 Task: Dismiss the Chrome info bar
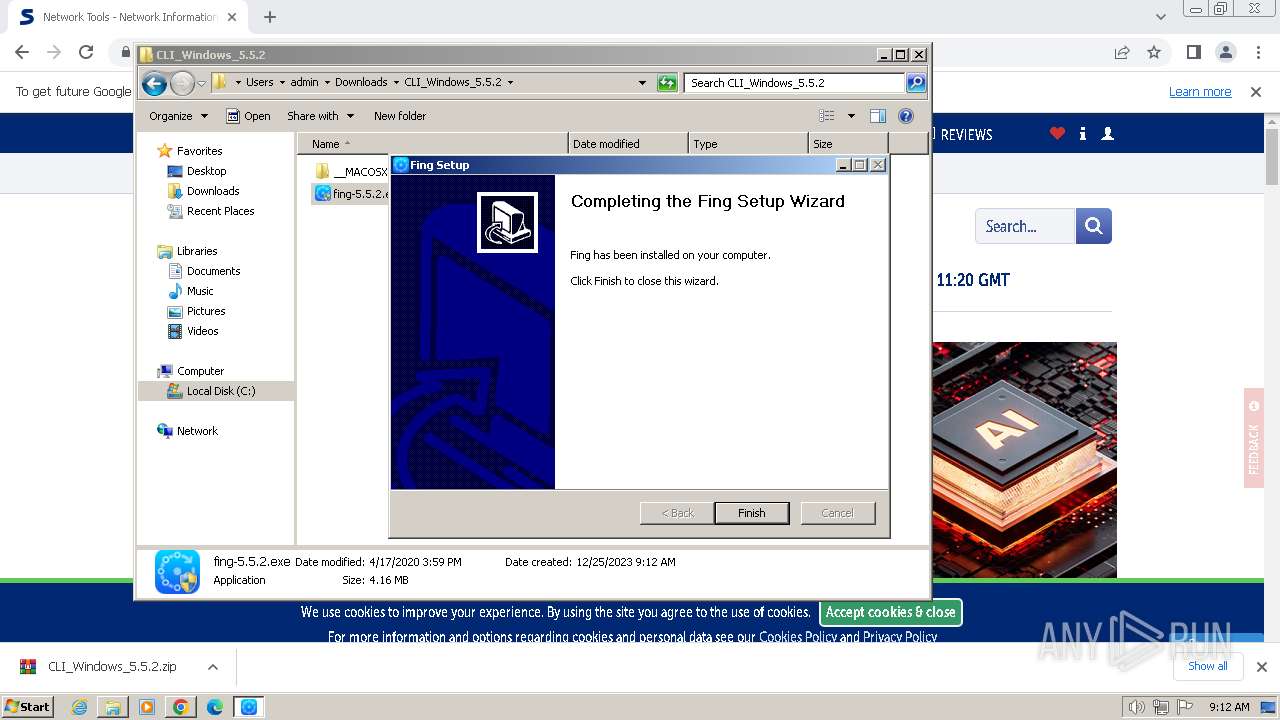pyautogui.click(x=1256, y=92)
